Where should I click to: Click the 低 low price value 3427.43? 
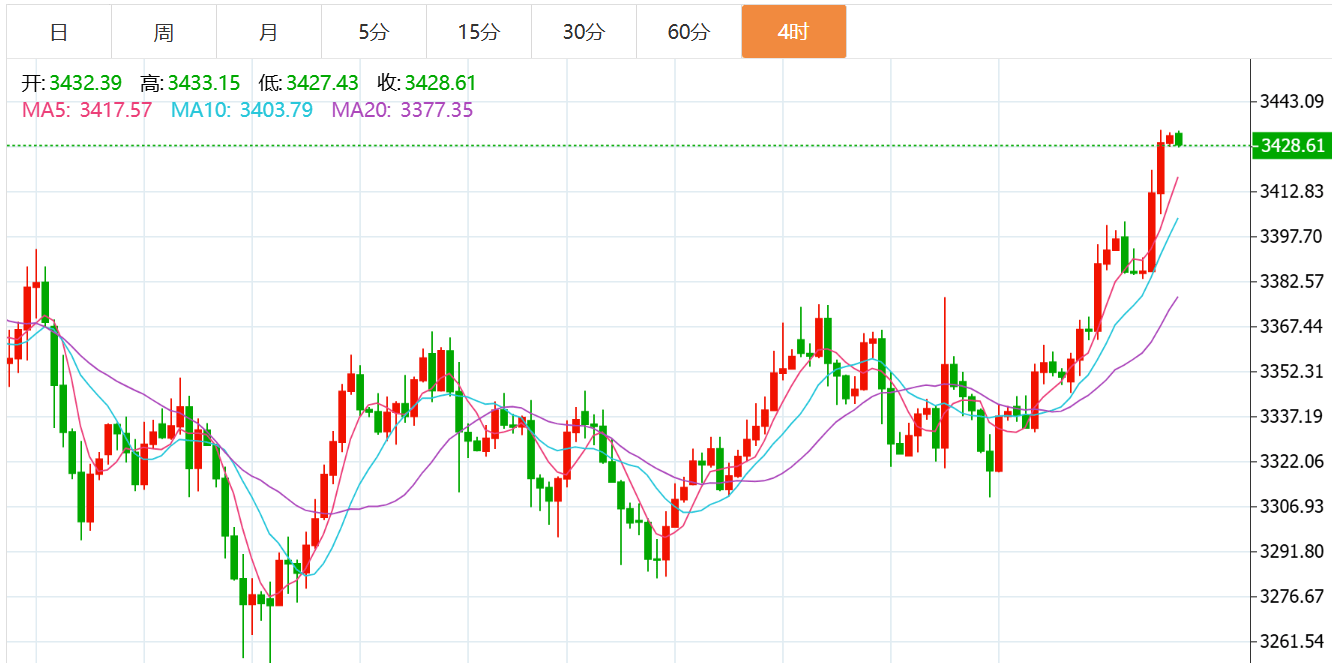322,83
